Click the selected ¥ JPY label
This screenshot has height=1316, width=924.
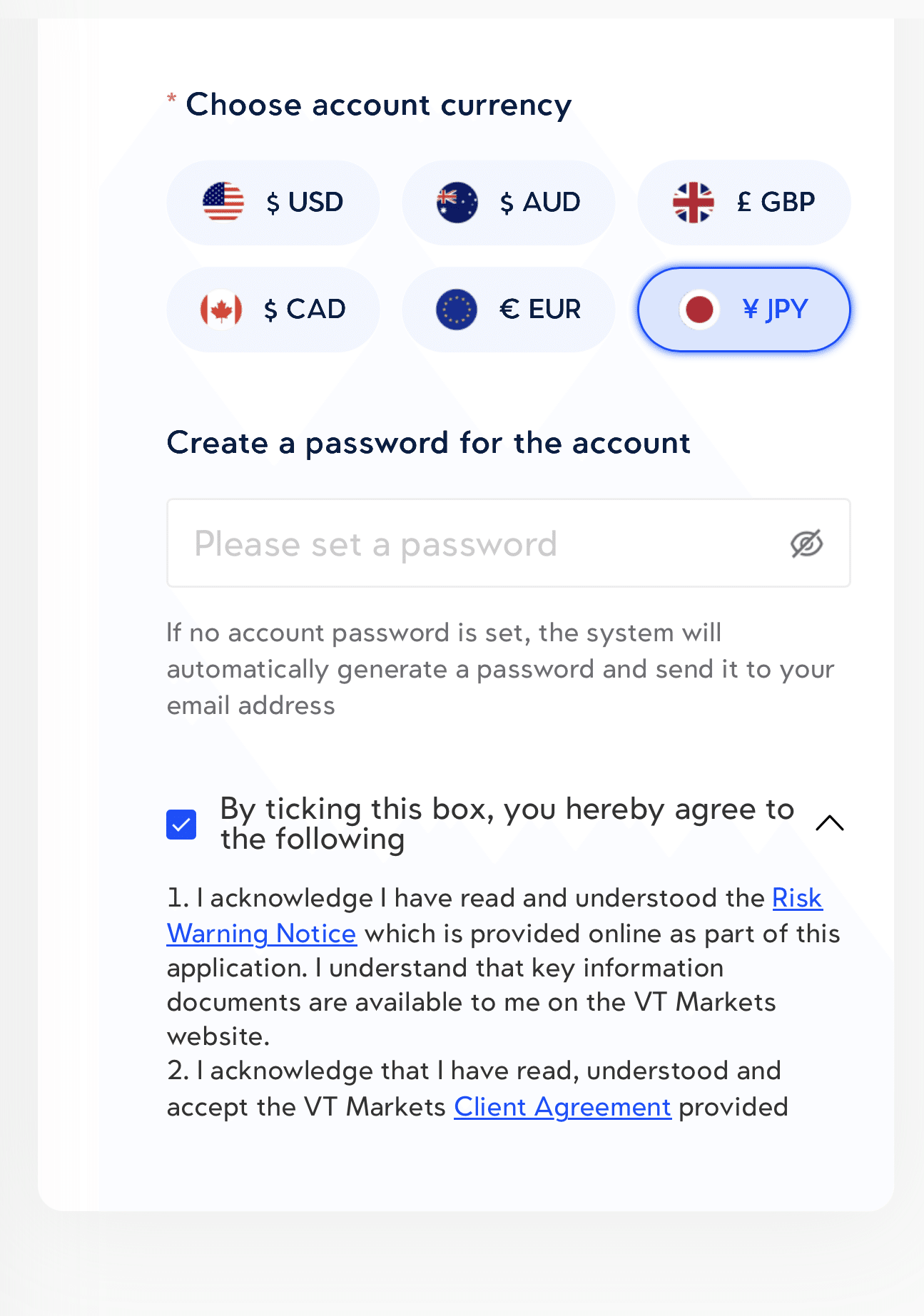pos(775,310)
